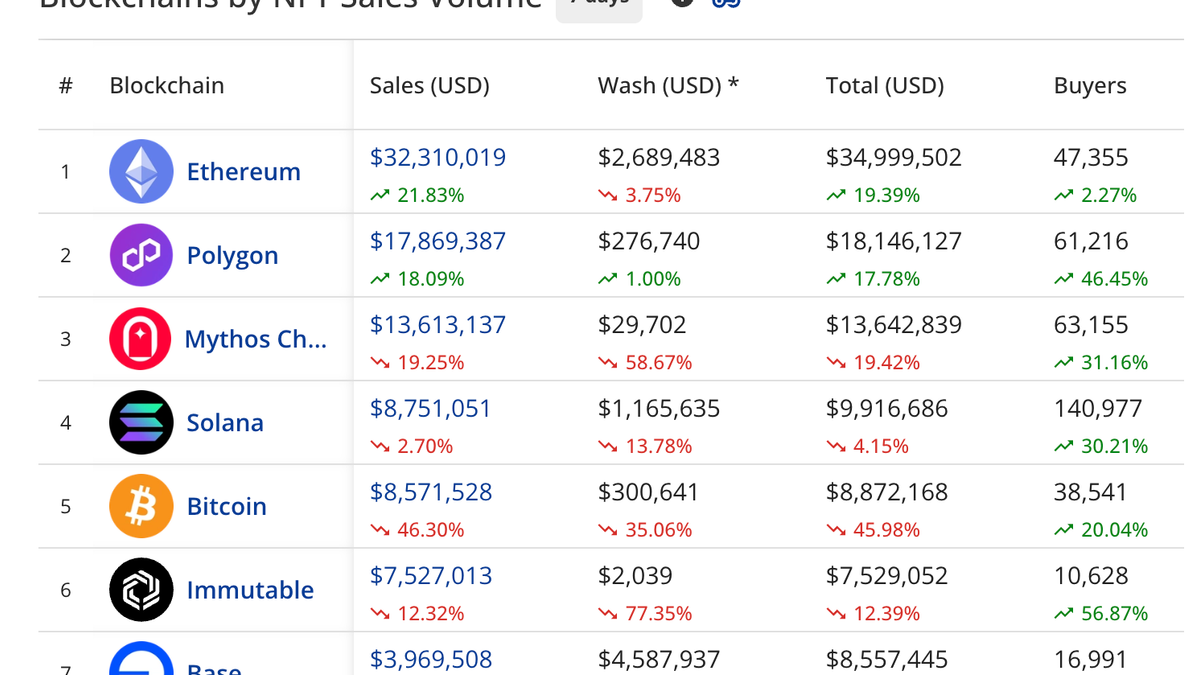
Task: Click the 46.30% Bitcoin sales change
Action: 417,530
